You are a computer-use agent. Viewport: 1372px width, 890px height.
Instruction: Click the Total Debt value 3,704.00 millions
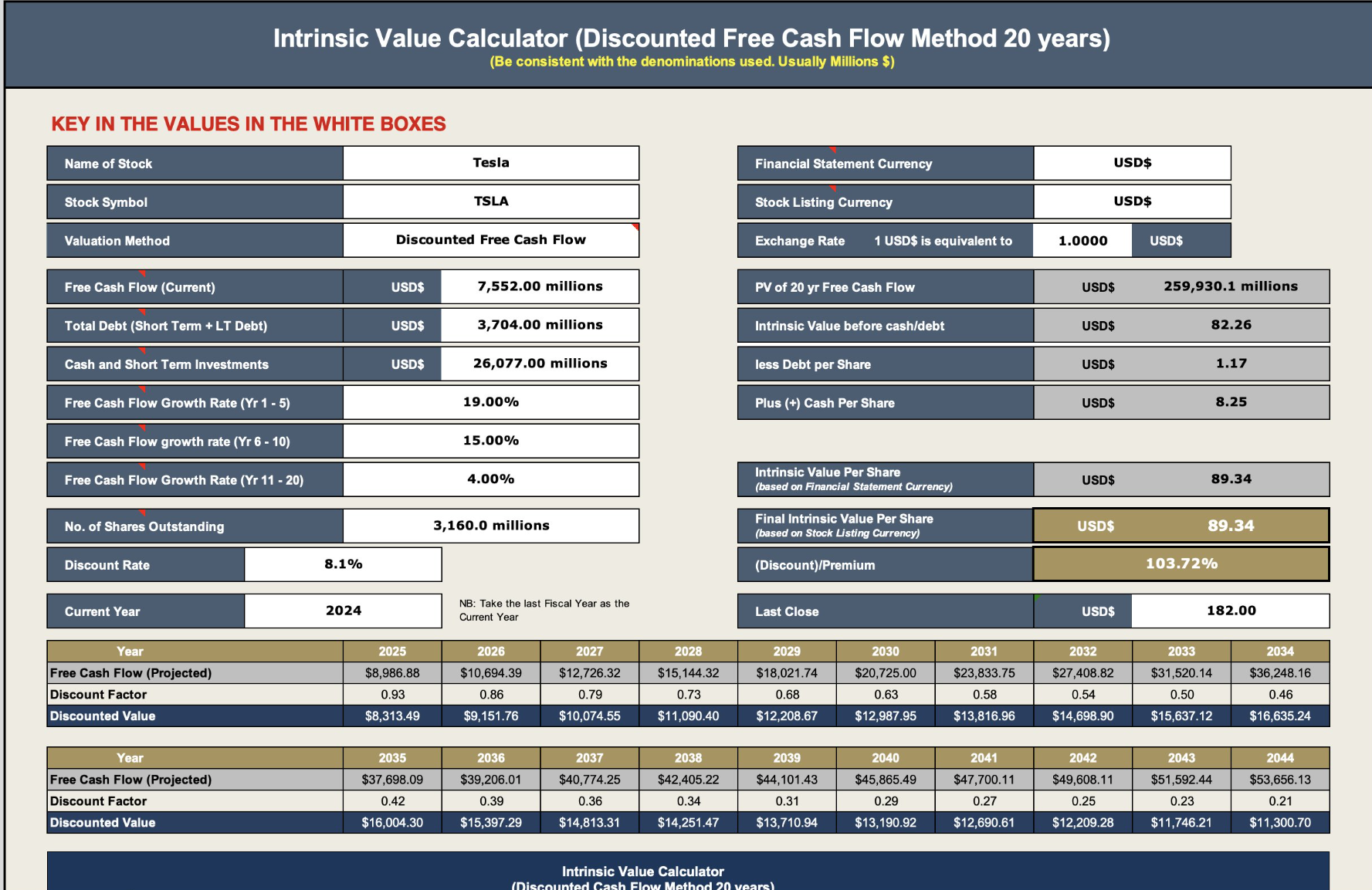[x=540, y=325]
